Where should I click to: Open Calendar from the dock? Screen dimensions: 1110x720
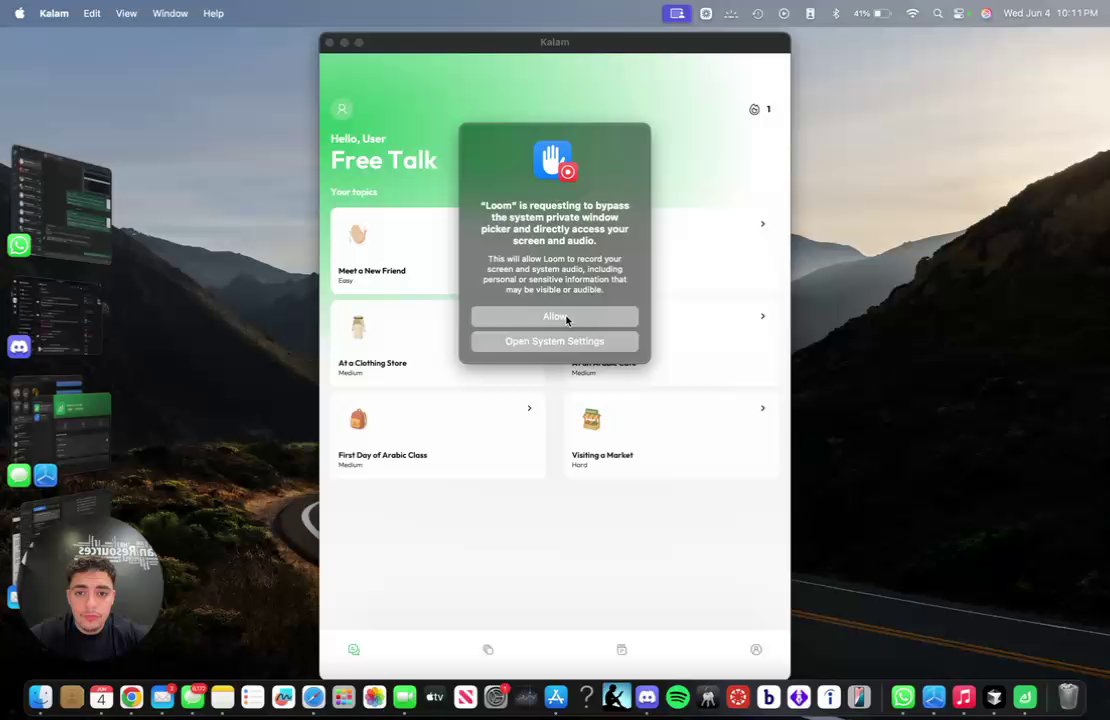[101, 697]
